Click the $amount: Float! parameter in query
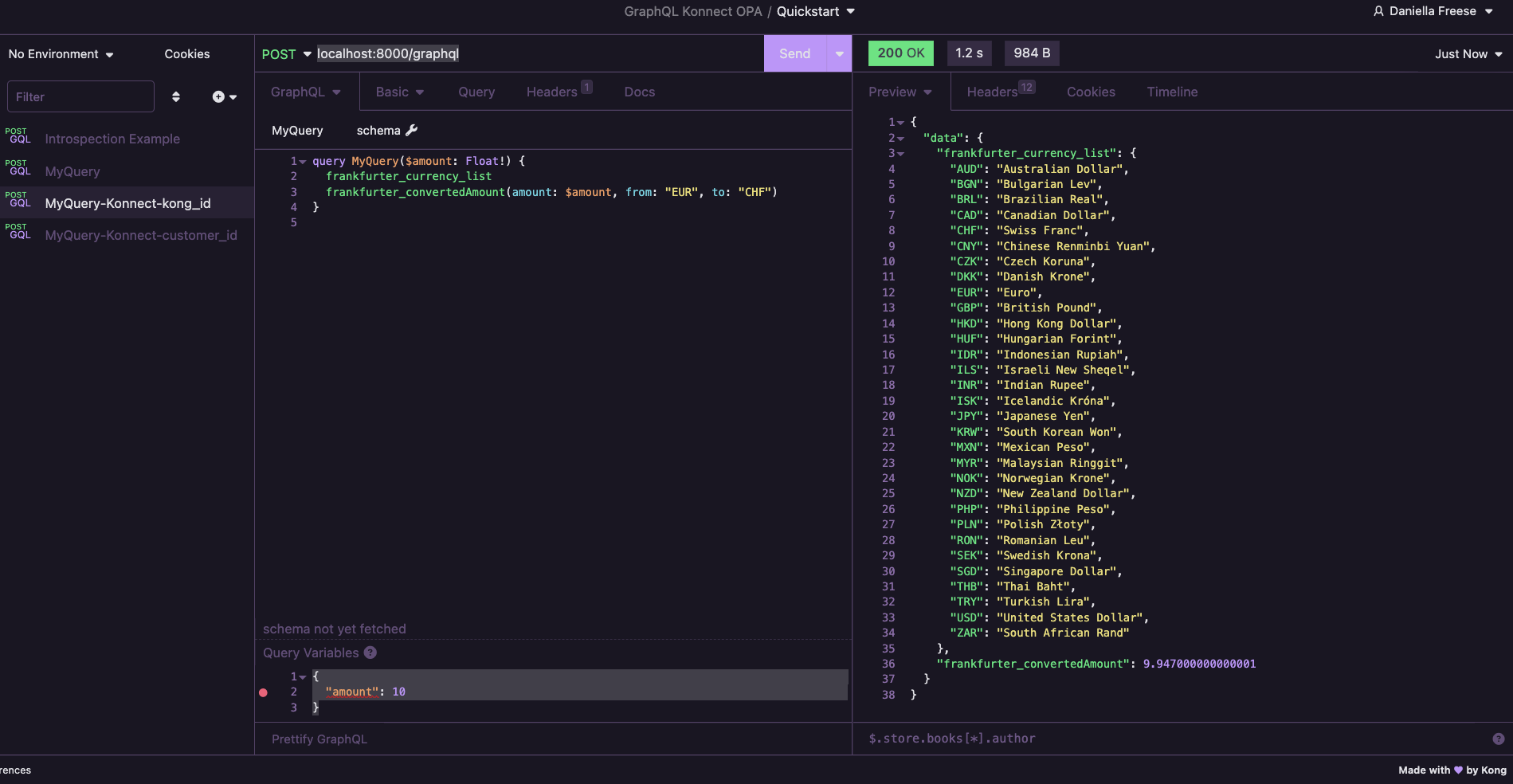Screen dimensions: 1513x784 click(x=454, y=161)
